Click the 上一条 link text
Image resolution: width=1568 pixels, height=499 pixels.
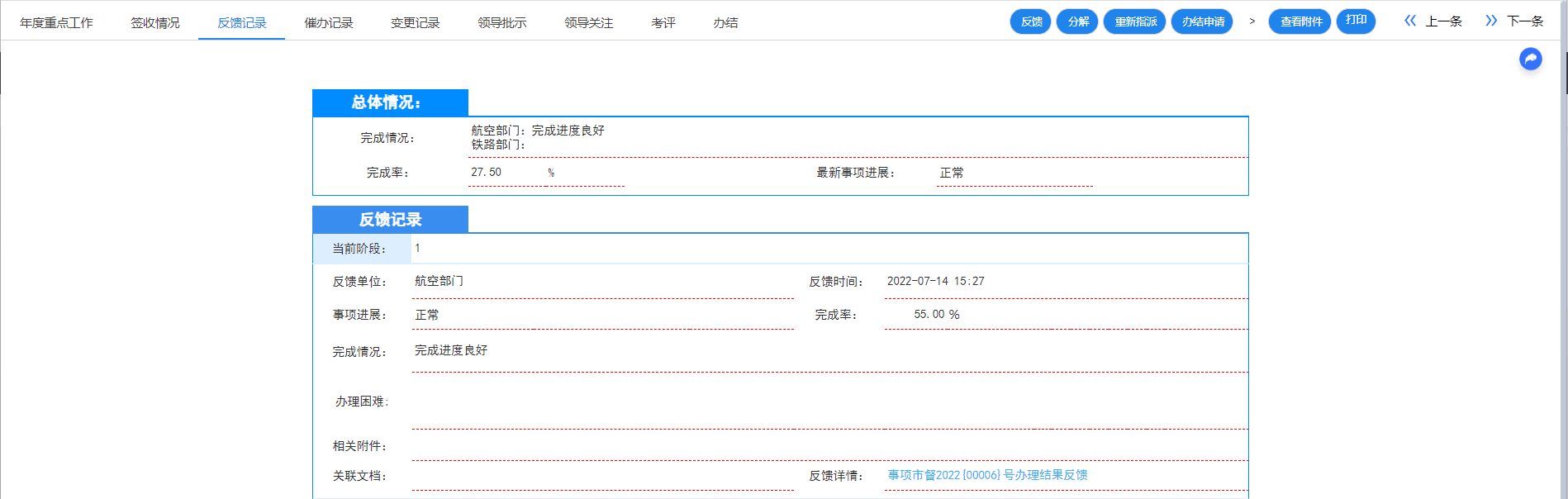click(1444, 21)
